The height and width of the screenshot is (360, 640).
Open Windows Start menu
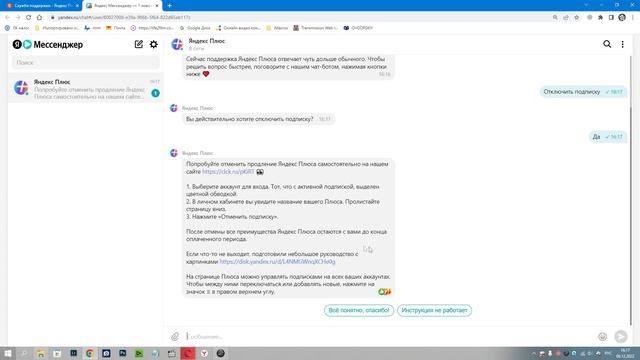[8, 353]
